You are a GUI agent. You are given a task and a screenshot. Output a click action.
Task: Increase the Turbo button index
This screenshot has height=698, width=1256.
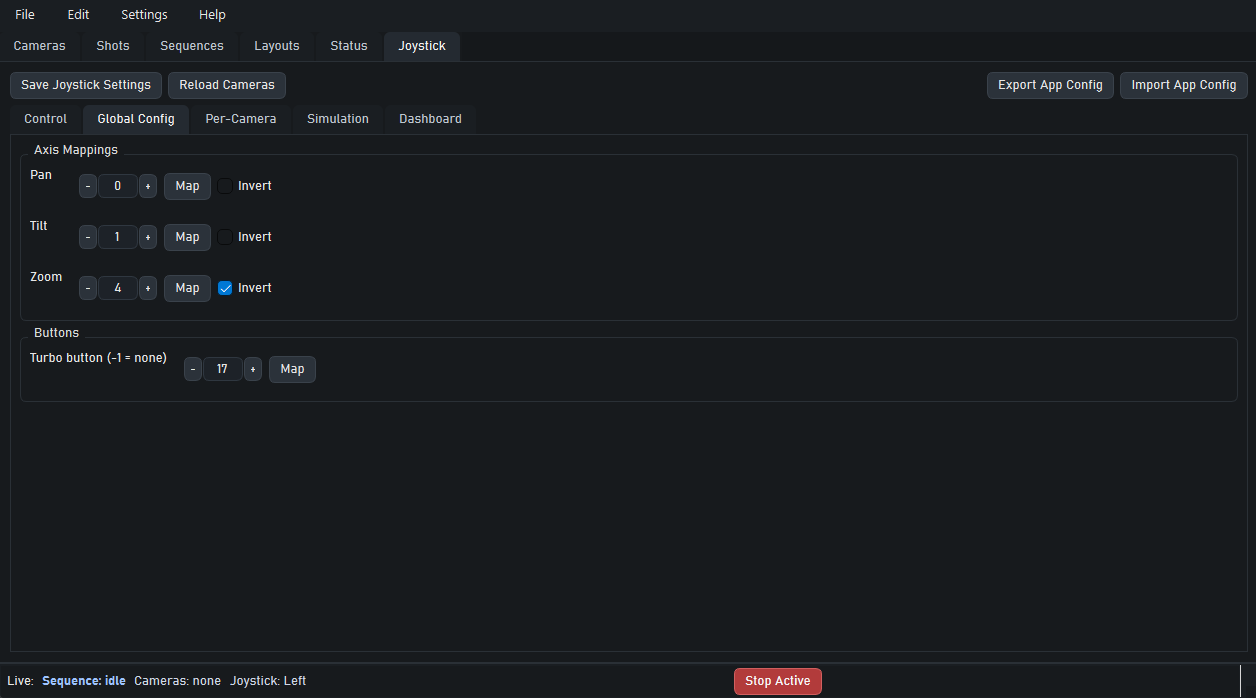(252, 369)
